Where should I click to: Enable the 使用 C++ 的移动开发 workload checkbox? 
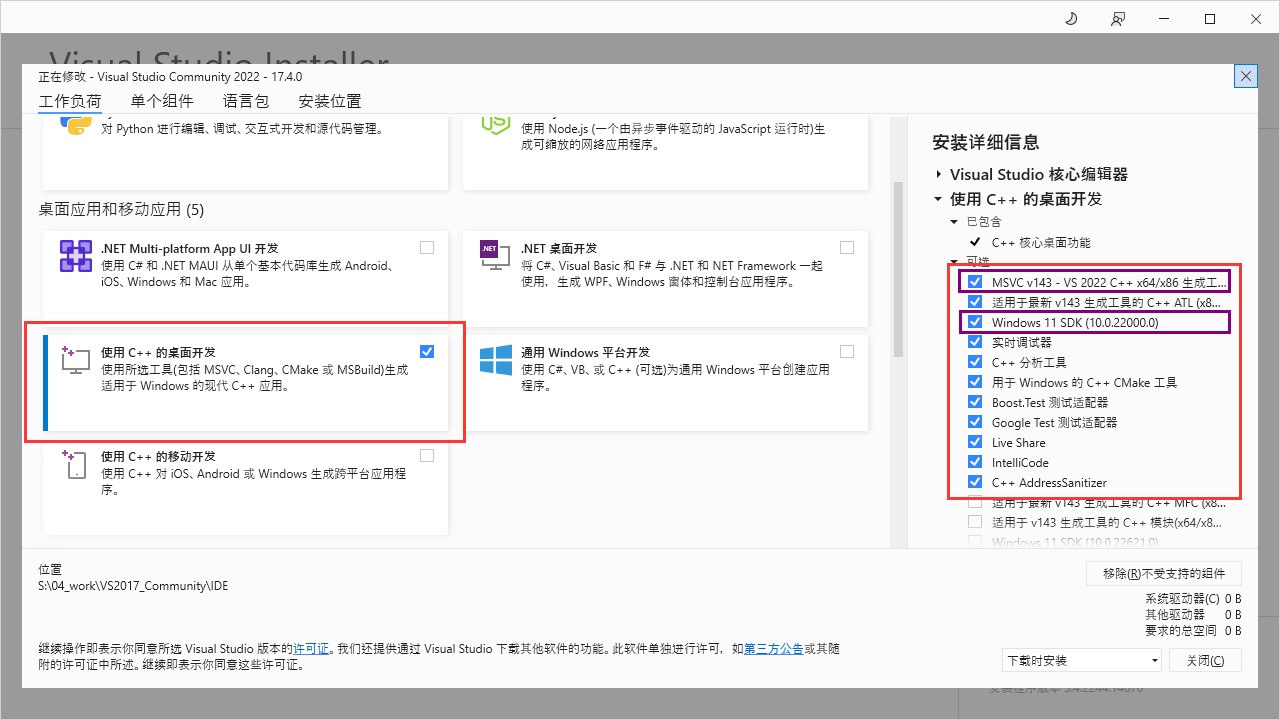coord(427,455)
